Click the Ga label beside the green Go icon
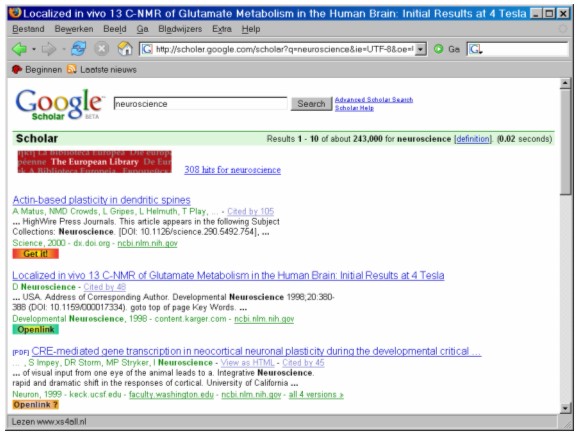The height and width of the screenshot is (439, 580). click(x=454, y=49)
